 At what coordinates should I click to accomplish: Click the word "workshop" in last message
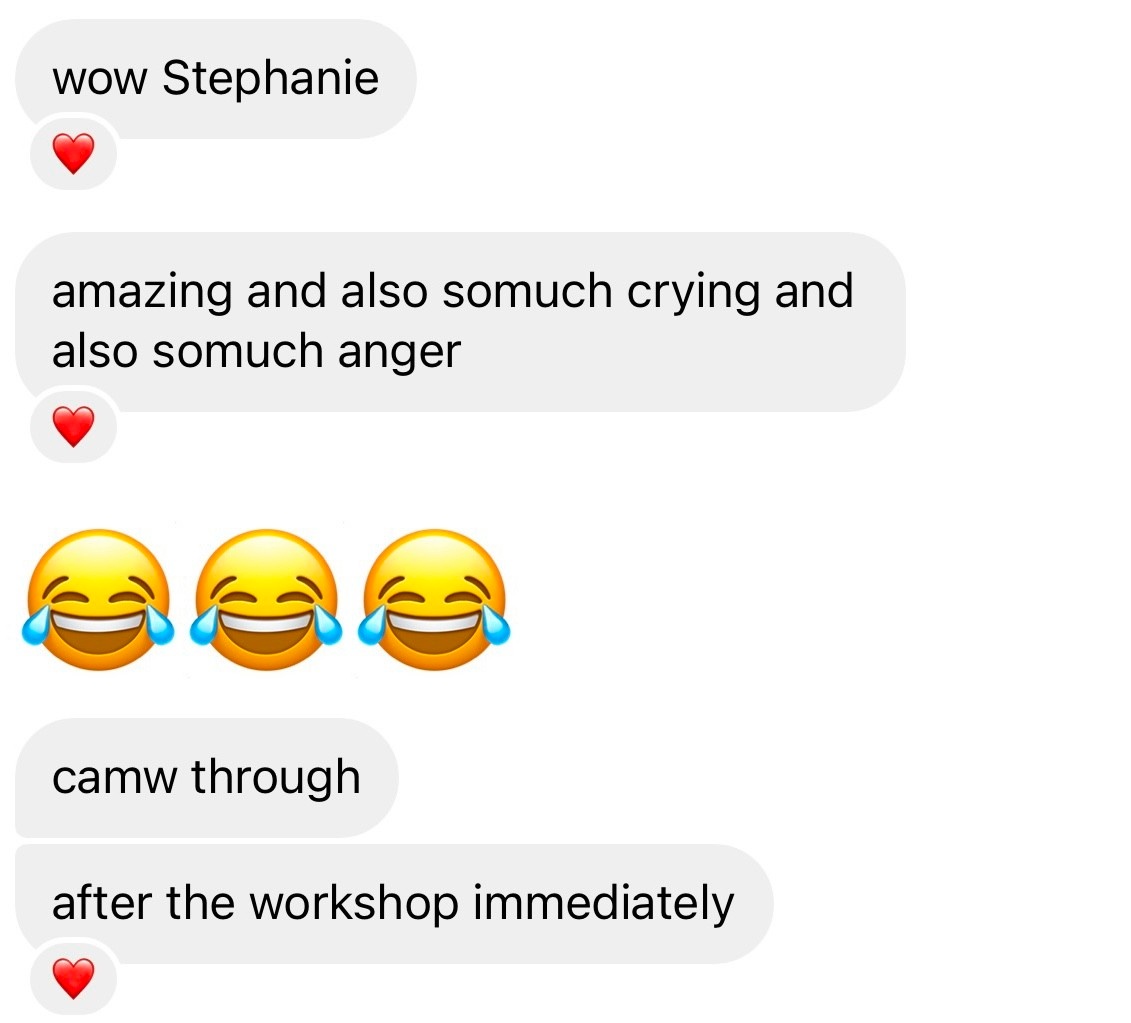(x=353, y=903)
